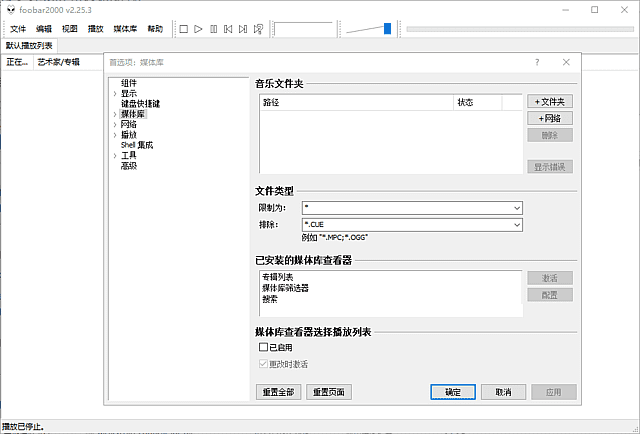Select 专辑列表 in the viewers list
640x434 pixels.
[277, 277]
